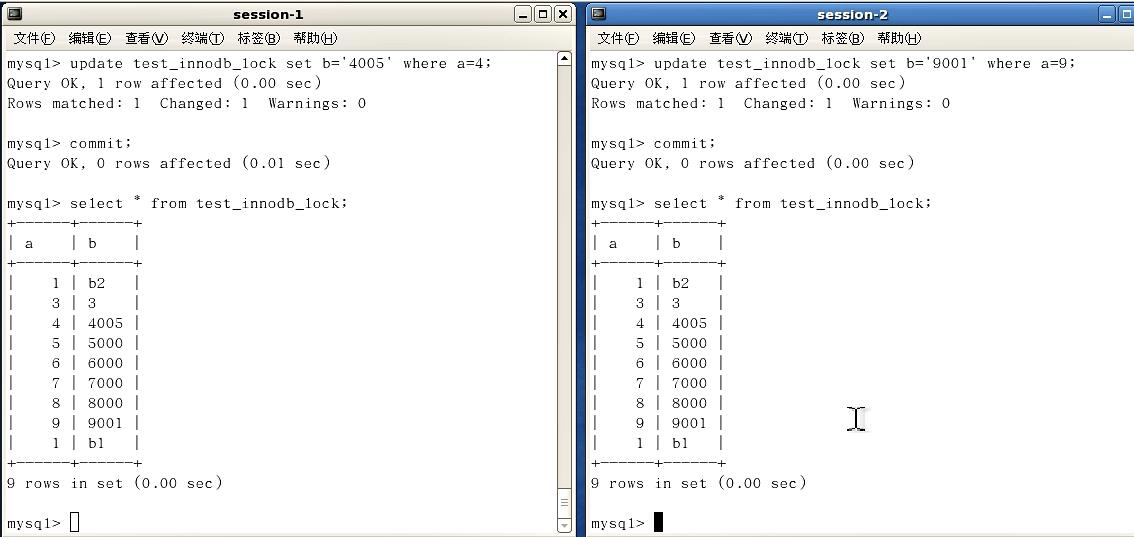The height and width of the screenshot is (537, 1134).
Task: Click session-2 terminal window menu icon
Action: (x=599, y=14)
